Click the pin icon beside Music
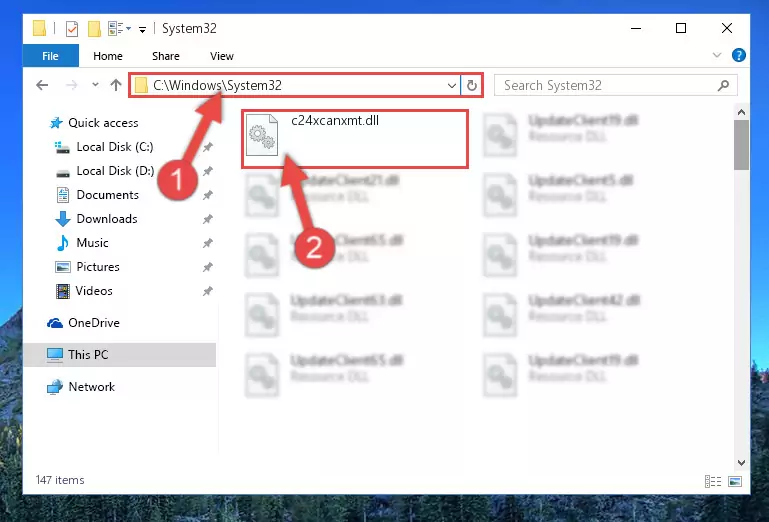The height and width of the screenshot is (522, 769). pyautogui.click(x=208, y=243)
